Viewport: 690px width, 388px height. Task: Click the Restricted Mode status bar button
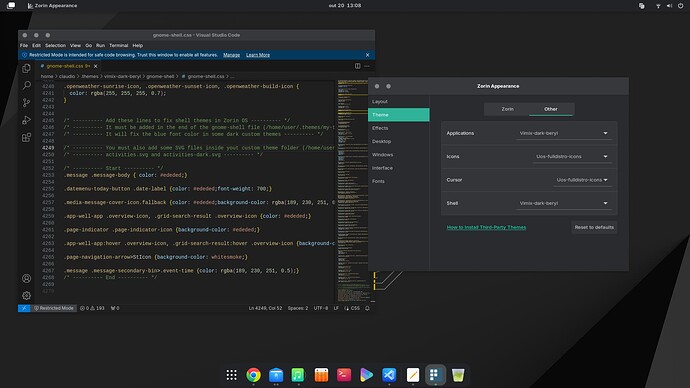(x=54, y=308)
